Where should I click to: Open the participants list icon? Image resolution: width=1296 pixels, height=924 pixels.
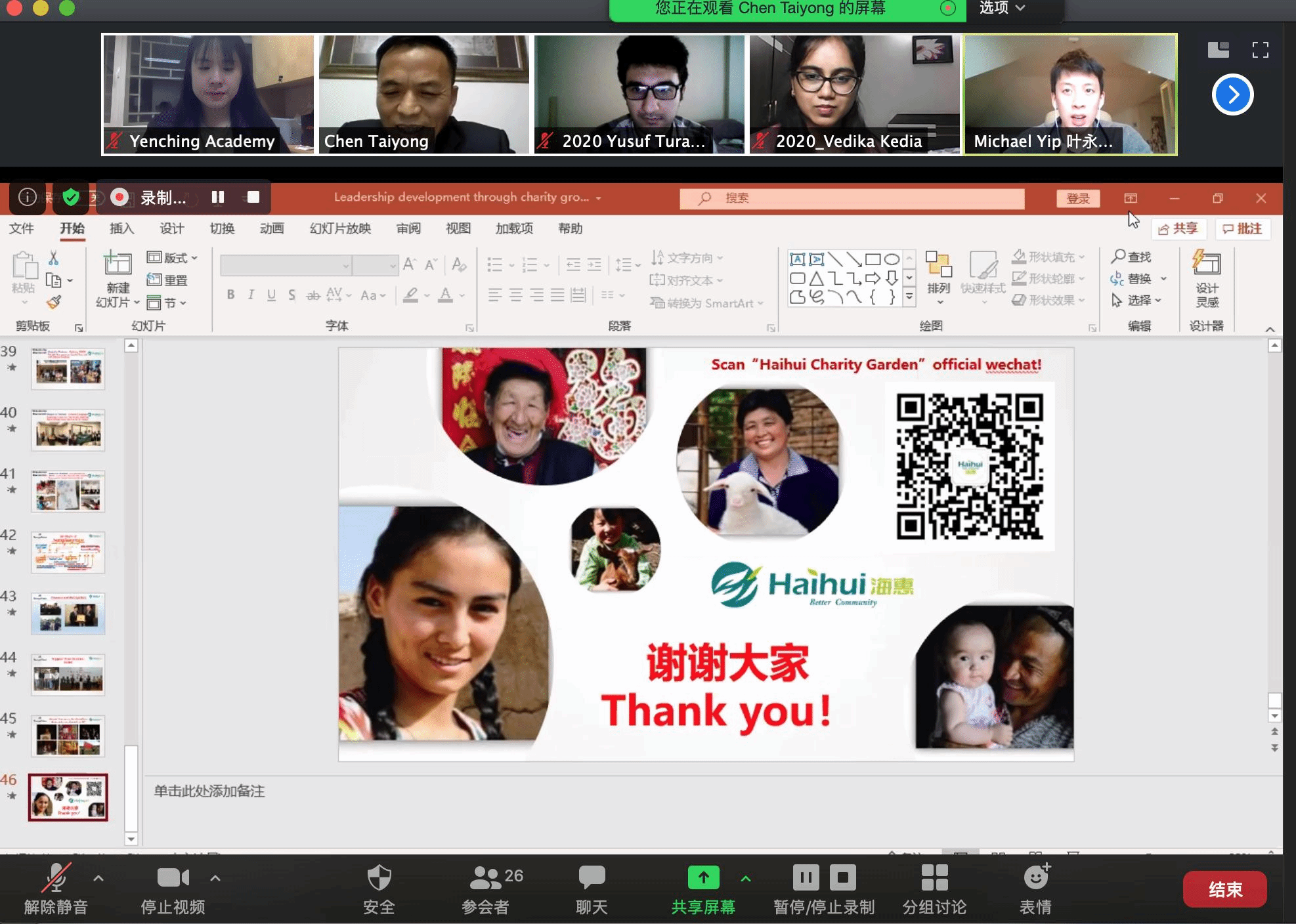pyautogui.click(x=485, y=877)
